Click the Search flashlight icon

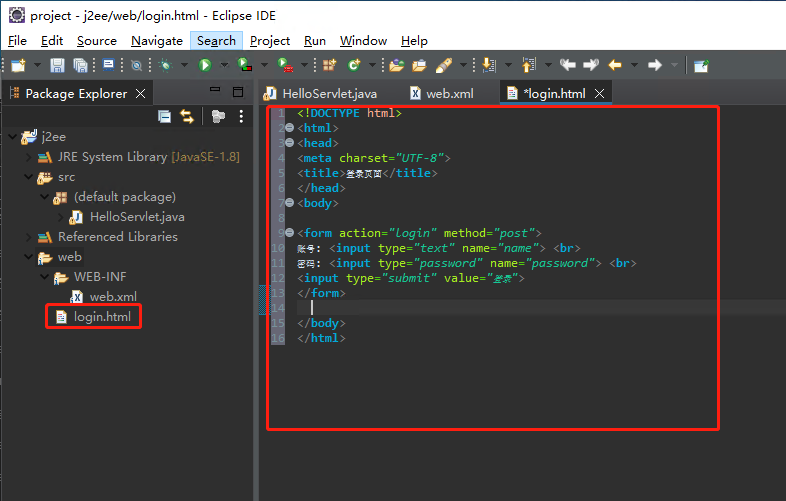click(x=444, y=65)
